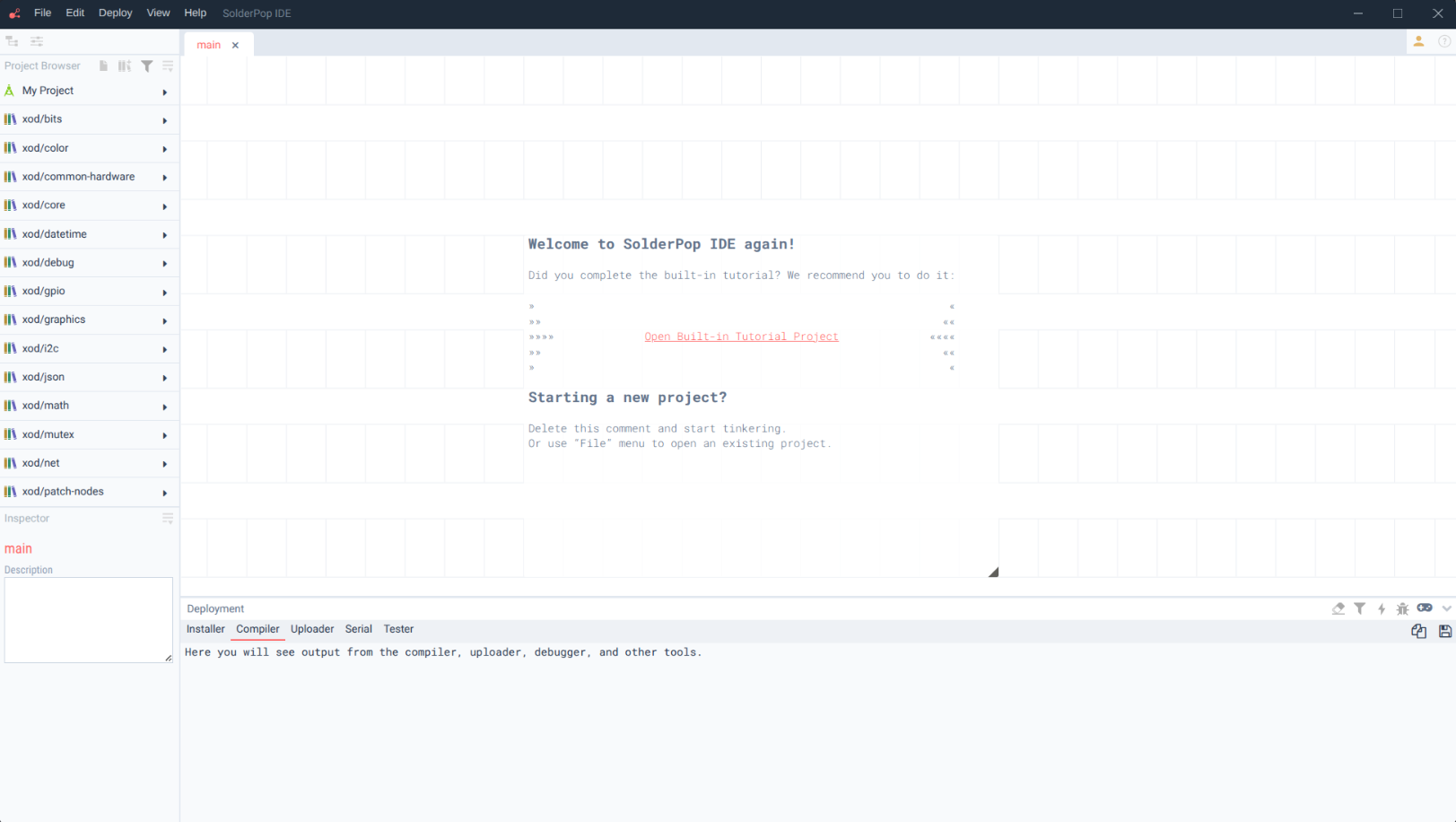The width and height of the screenshot is (1456, 822).
Task: Expand the xod/patch-nodes library
Action: (165, 493)
